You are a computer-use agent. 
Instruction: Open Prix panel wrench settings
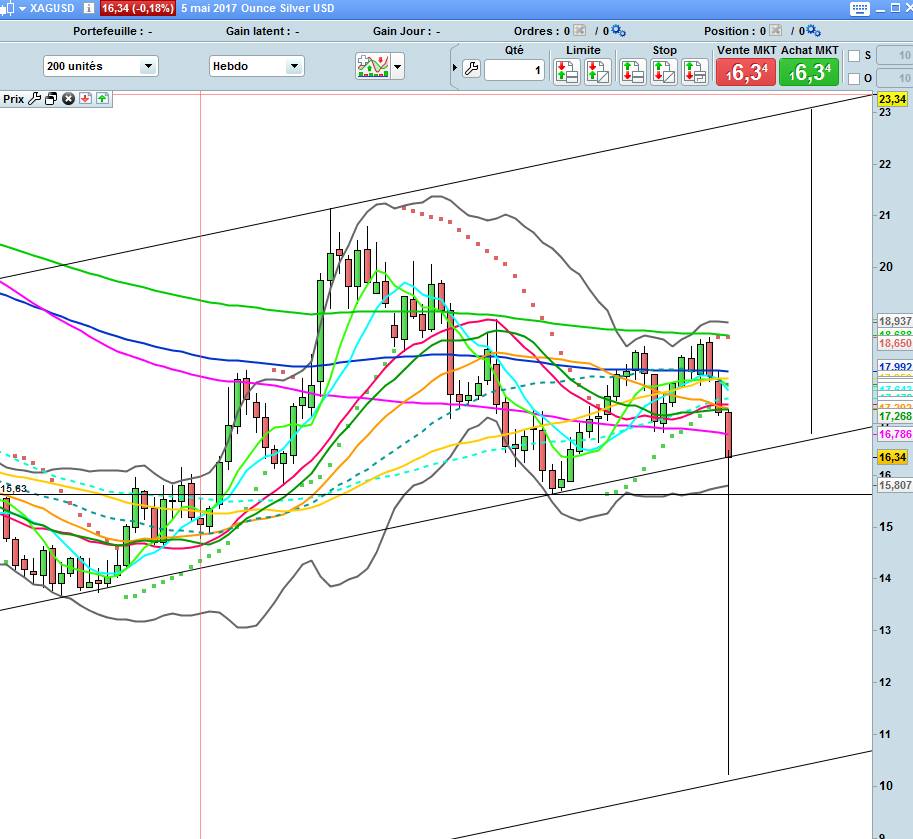click(34, 98)
